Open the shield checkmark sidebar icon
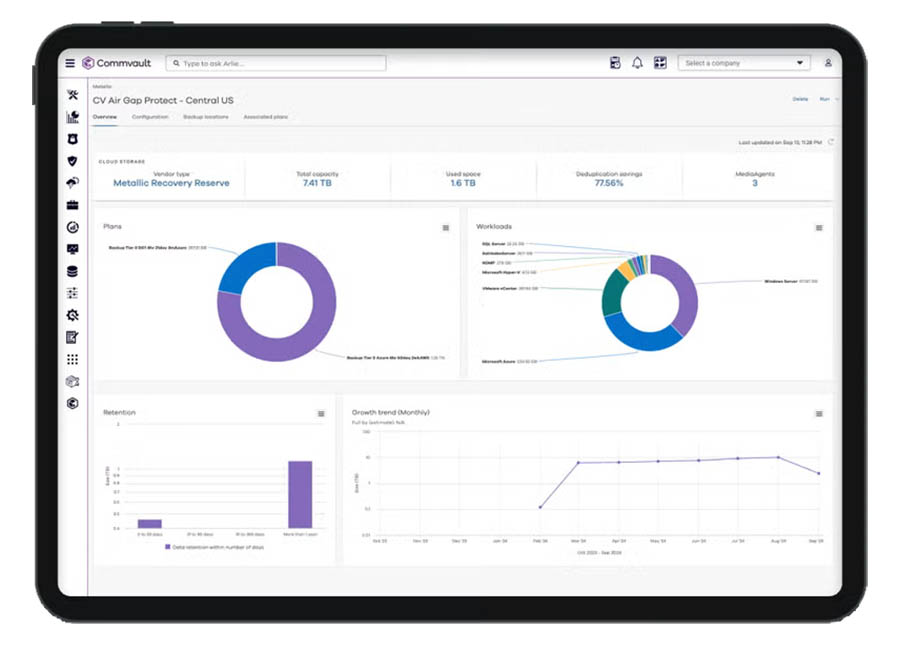This screenshot has width=900, height=652. pos(72,161)
